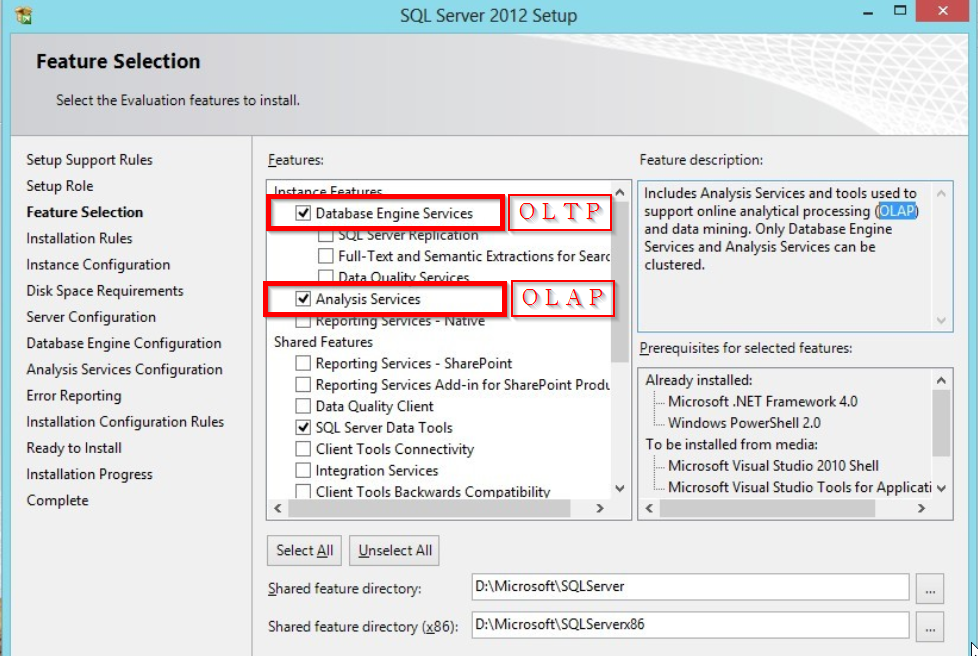978x656 pixels.
Task: Browse for Shared feature directory
Action: point(929,589)
